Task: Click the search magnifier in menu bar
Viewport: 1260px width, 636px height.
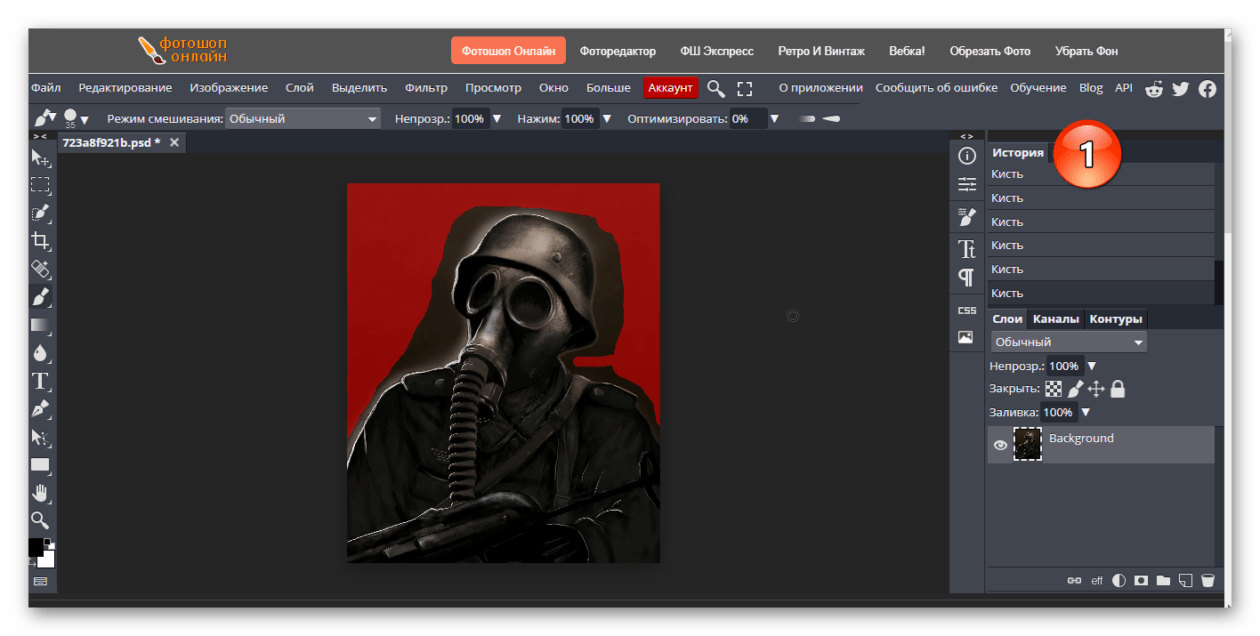Action: point(715,88)
